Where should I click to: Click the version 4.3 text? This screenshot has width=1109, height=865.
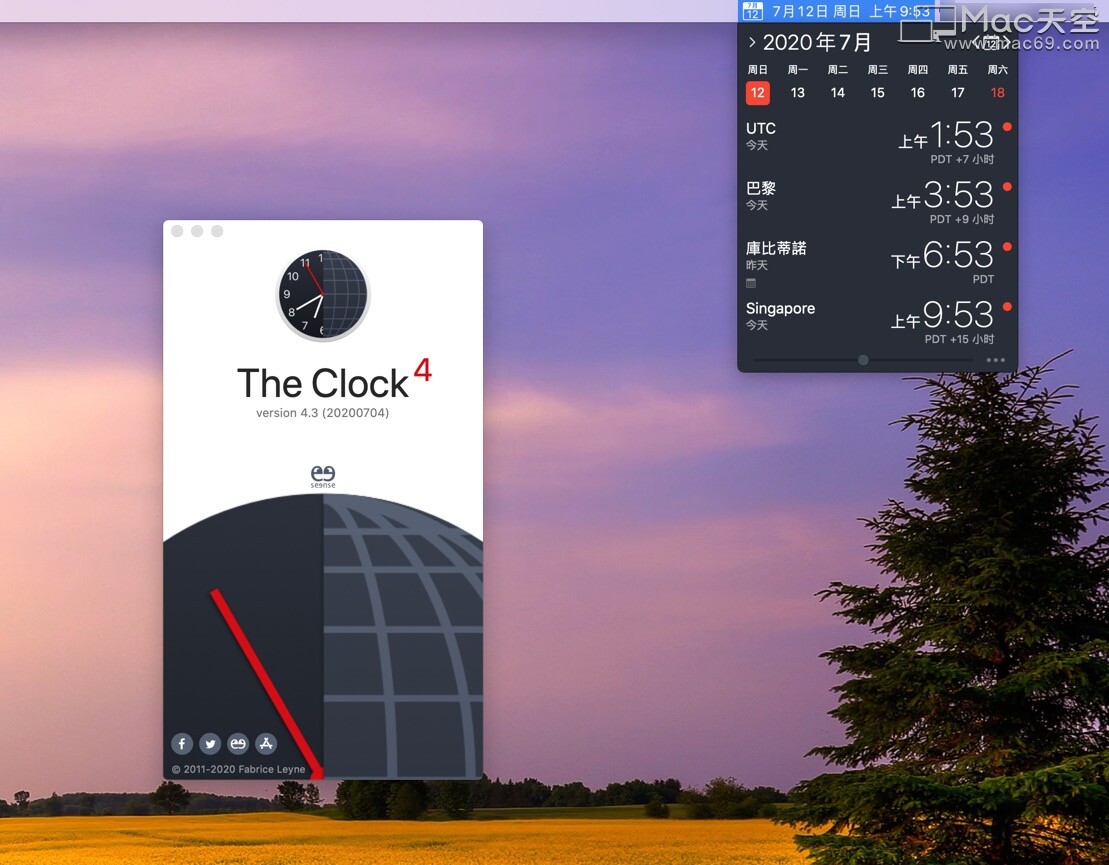tap(322, 412)
